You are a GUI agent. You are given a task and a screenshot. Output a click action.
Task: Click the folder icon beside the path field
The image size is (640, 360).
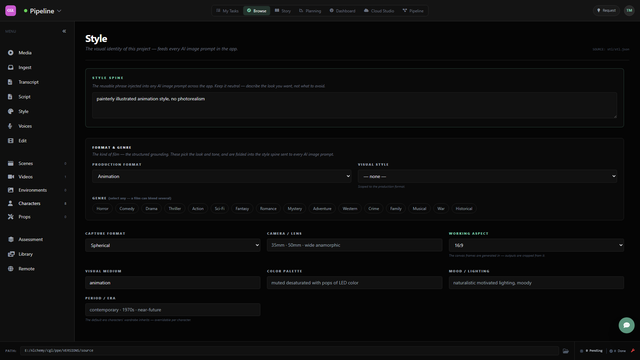[565, 351]
